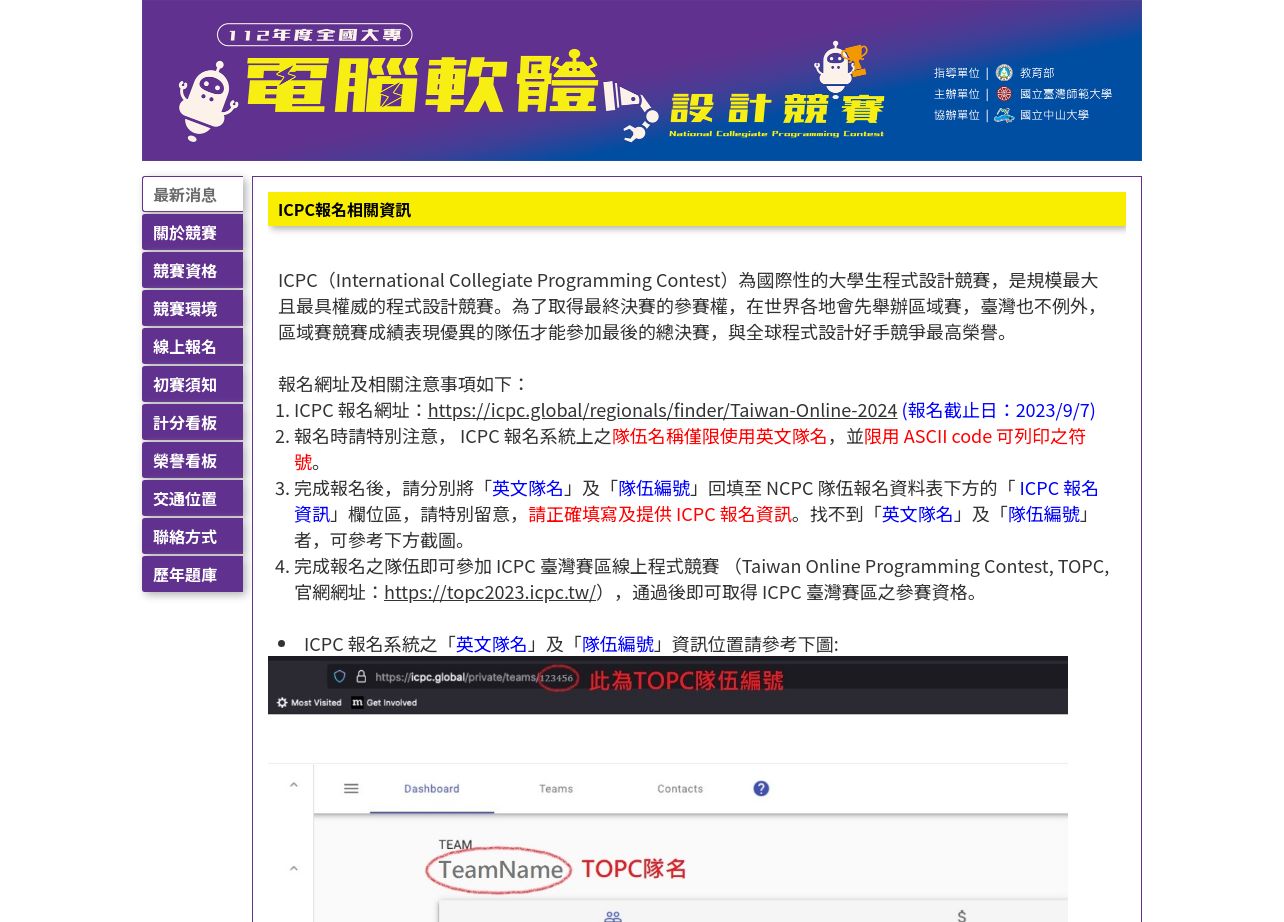Open the 歷年題庫 archive

(x=192, y=574)
